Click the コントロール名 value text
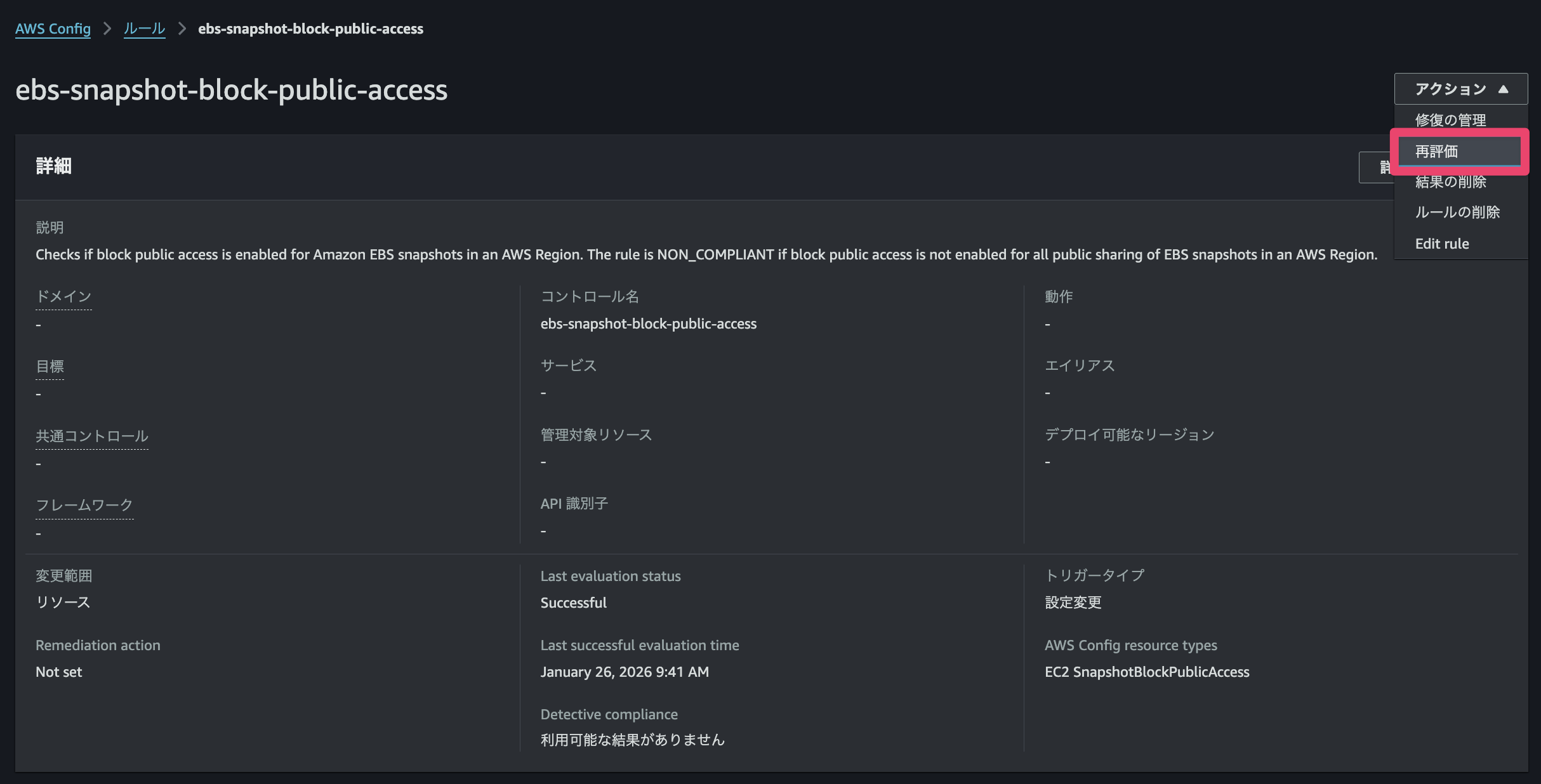Viewport: 1541px width, 784px height. 648,323
